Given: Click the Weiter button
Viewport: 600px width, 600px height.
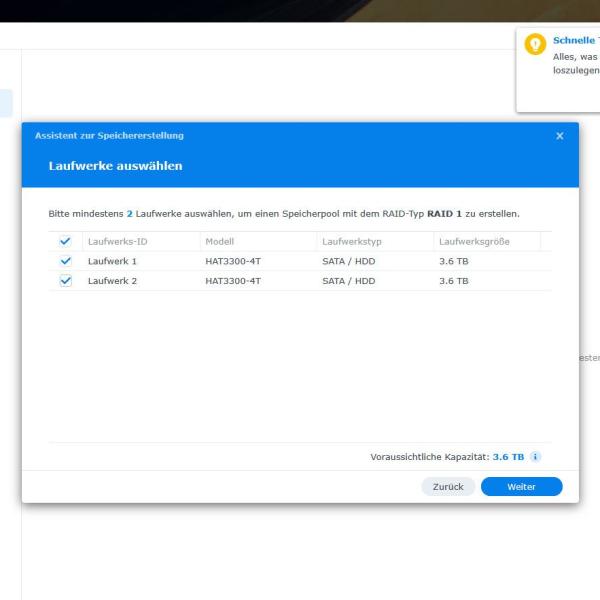Looking at the screenshot, I should pos(521,487).
